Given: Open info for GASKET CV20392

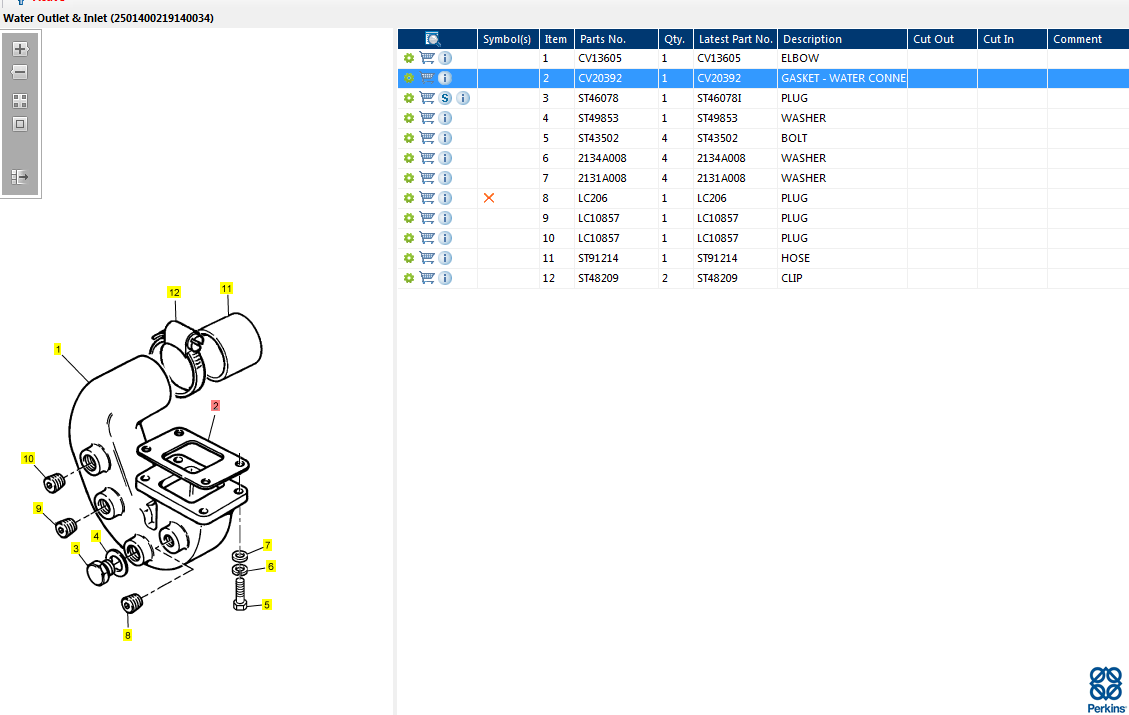Looking at the screenshot, I should tap(446, 78).
